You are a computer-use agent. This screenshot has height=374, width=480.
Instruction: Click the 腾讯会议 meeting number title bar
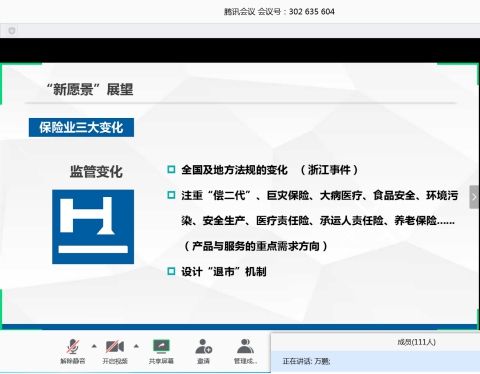click(279, 12)
